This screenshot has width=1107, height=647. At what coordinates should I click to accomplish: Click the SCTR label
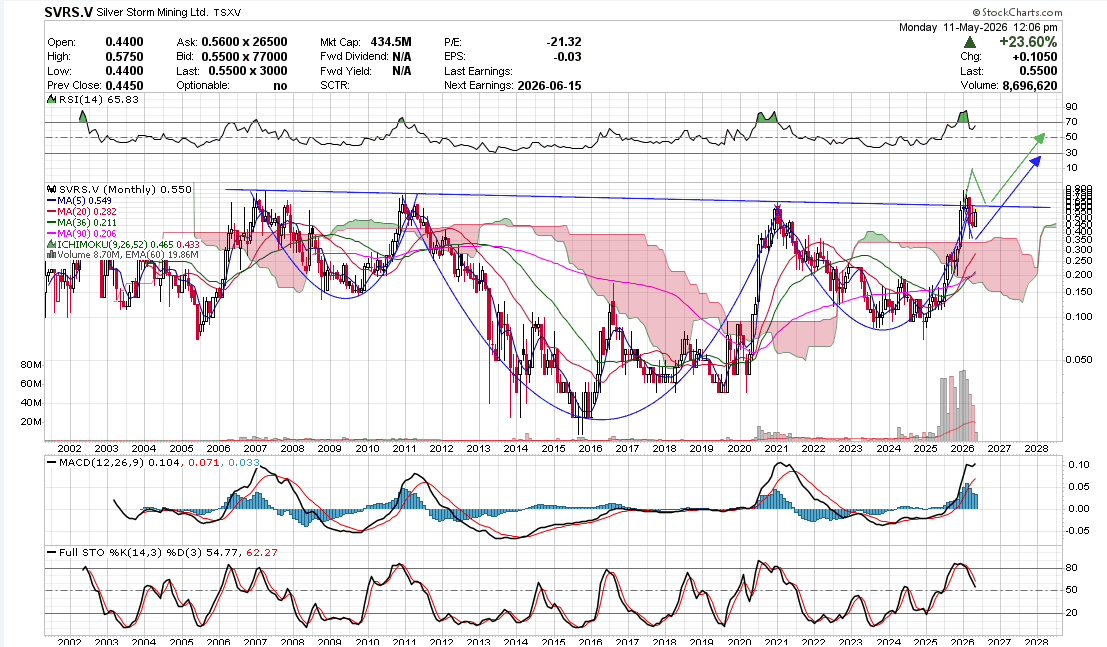(x=336, y=85)
